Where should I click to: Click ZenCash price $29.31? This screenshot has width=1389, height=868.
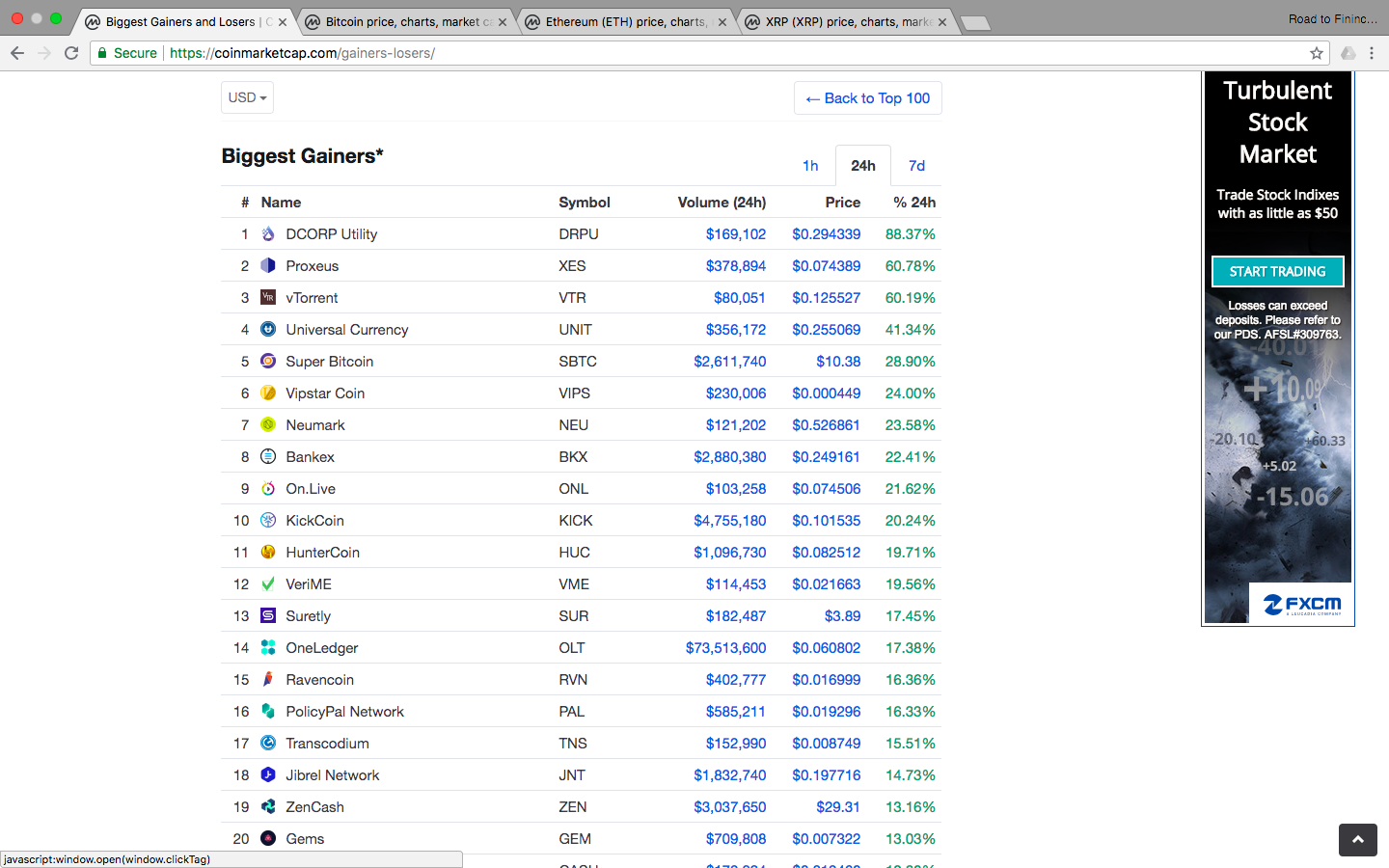[x=838, y=807]
